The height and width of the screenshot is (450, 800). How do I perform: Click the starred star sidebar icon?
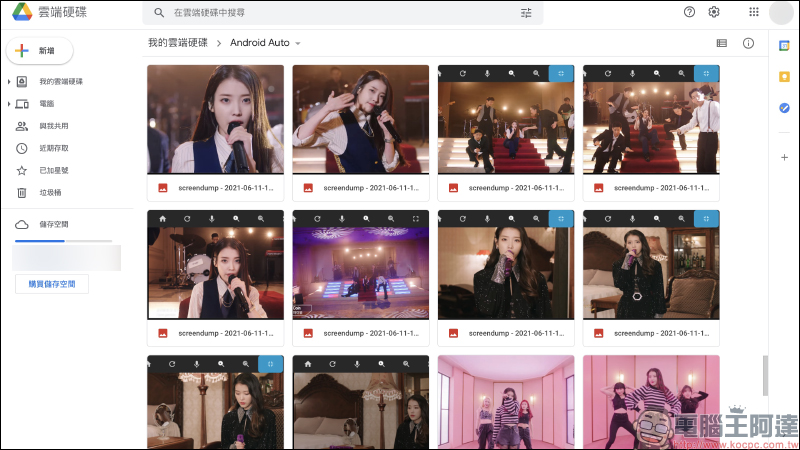click(x=21, y=170)
